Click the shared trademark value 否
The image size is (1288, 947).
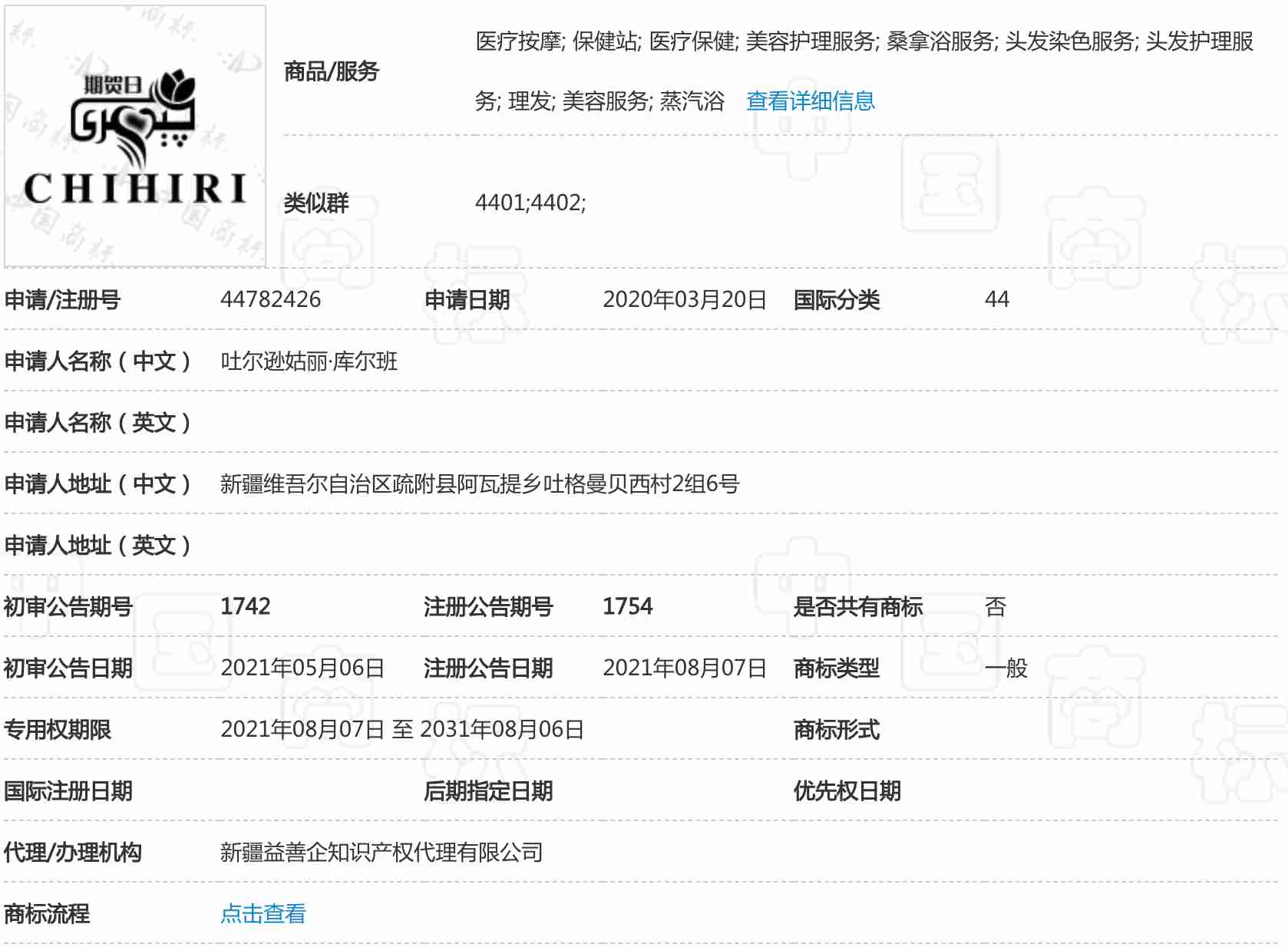(x=995, y=606)
